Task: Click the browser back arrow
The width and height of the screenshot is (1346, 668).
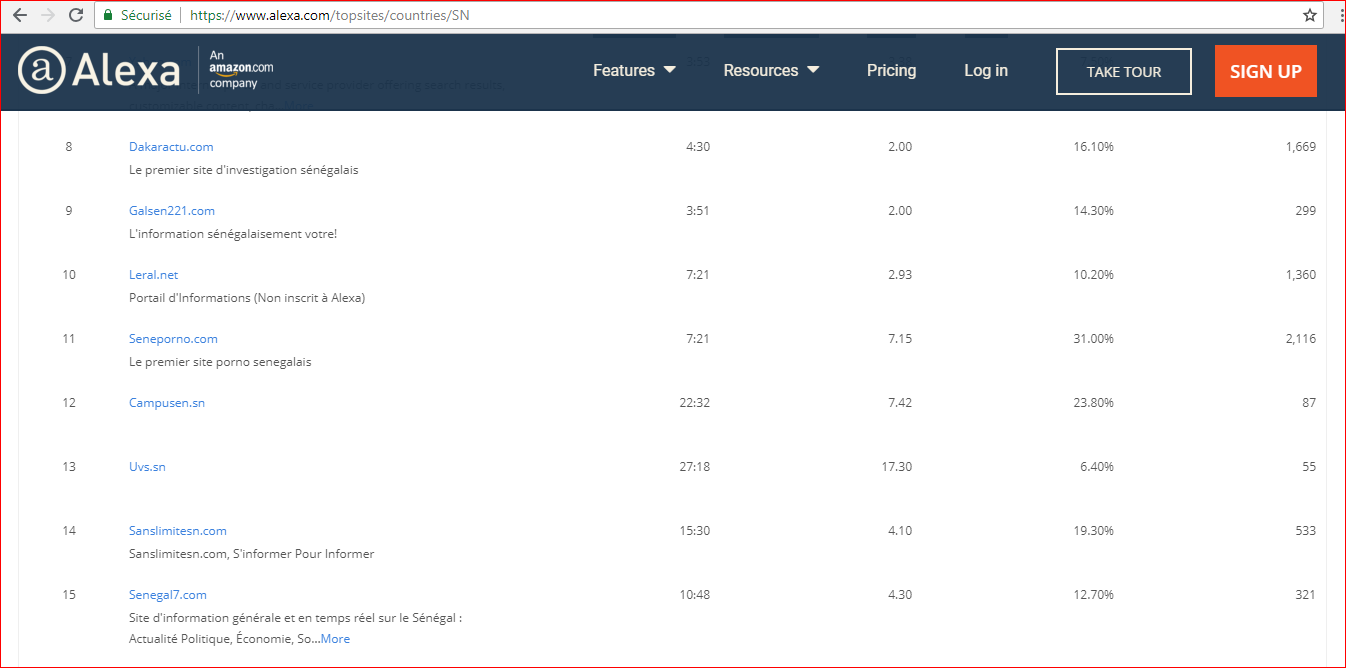Action: tap(19, 15)
